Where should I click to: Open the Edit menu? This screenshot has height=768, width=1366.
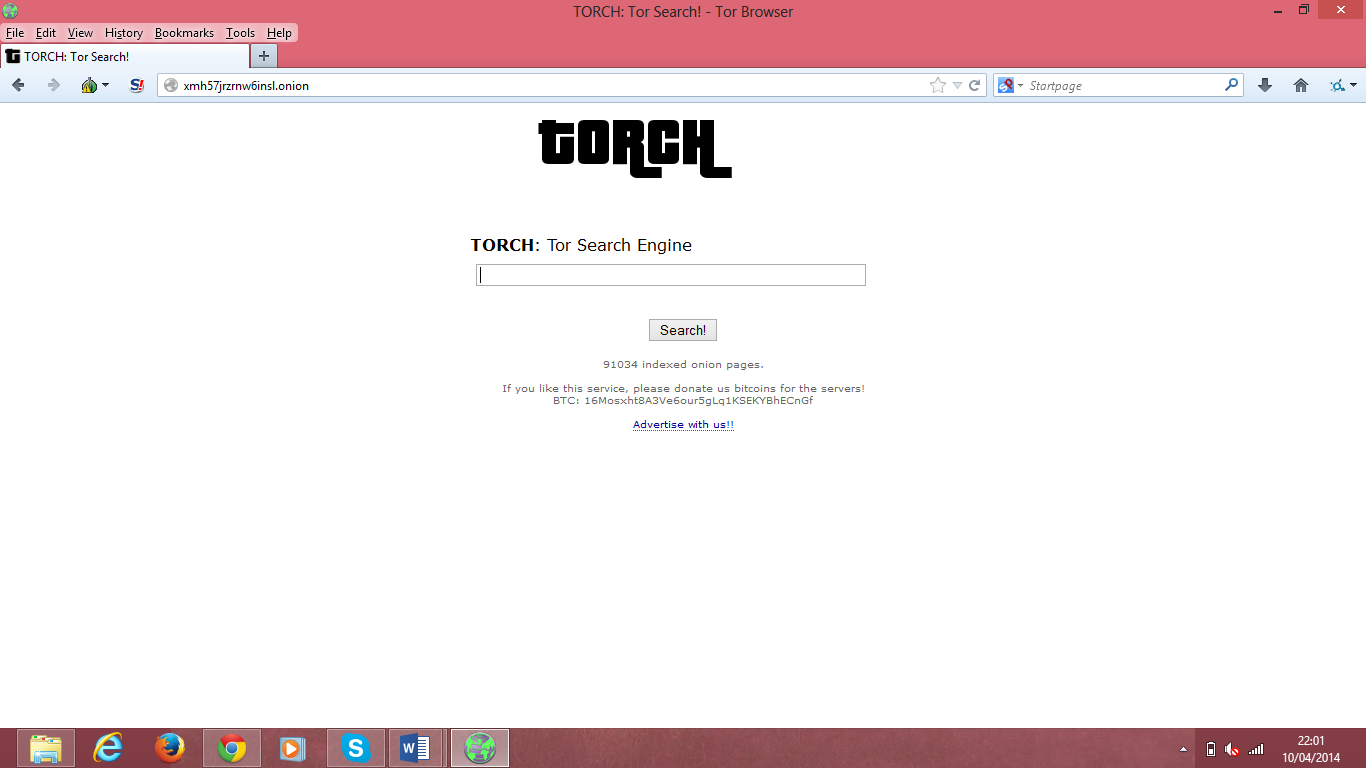tap(46, 33)
